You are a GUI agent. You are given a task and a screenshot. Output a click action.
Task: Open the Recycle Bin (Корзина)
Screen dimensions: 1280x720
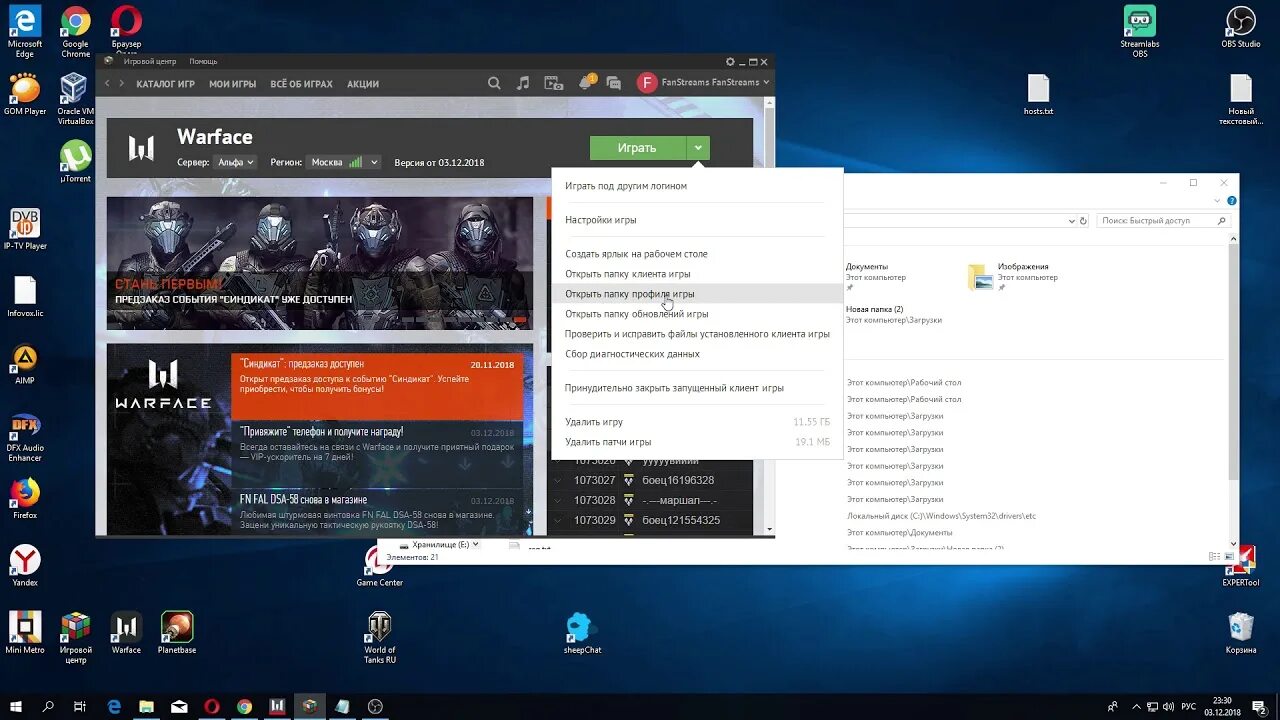(x=1241, y=633)
